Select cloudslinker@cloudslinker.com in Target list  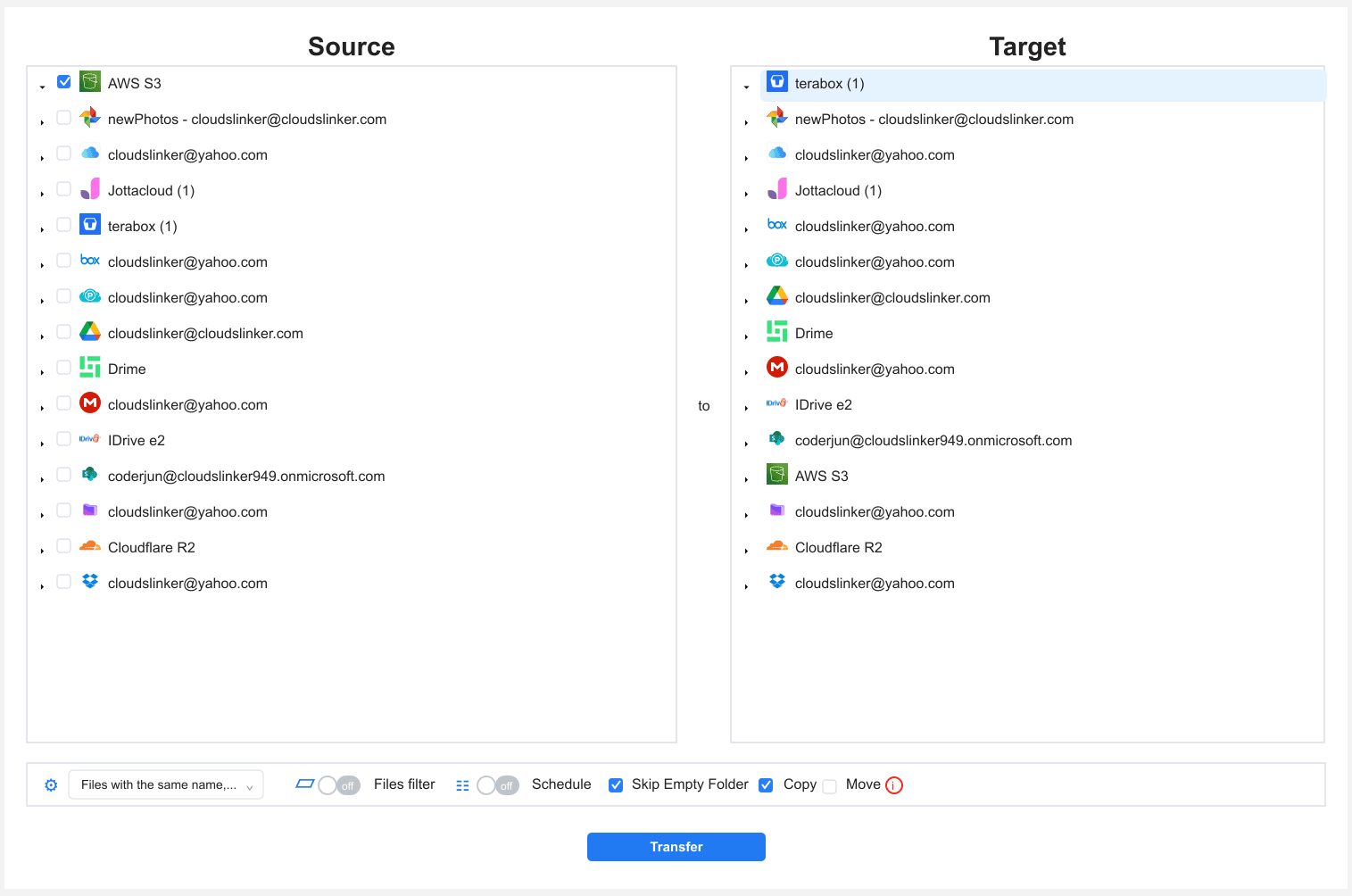(x=892, y=298)
